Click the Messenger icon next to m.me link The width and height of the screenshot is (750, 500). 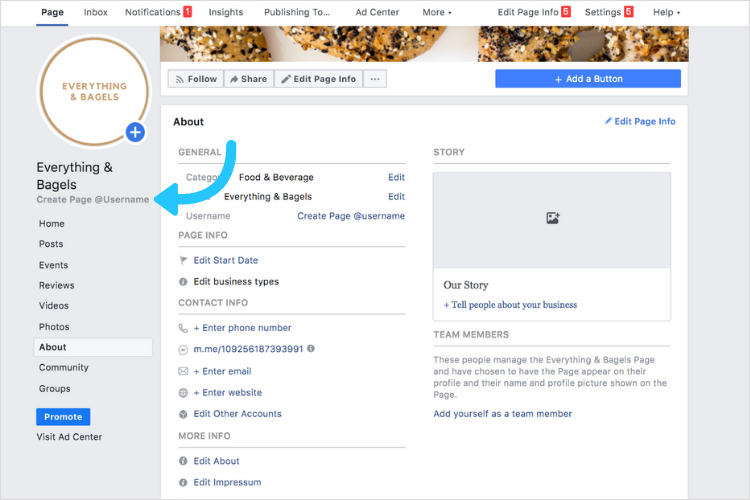click(x=183, y=350)
